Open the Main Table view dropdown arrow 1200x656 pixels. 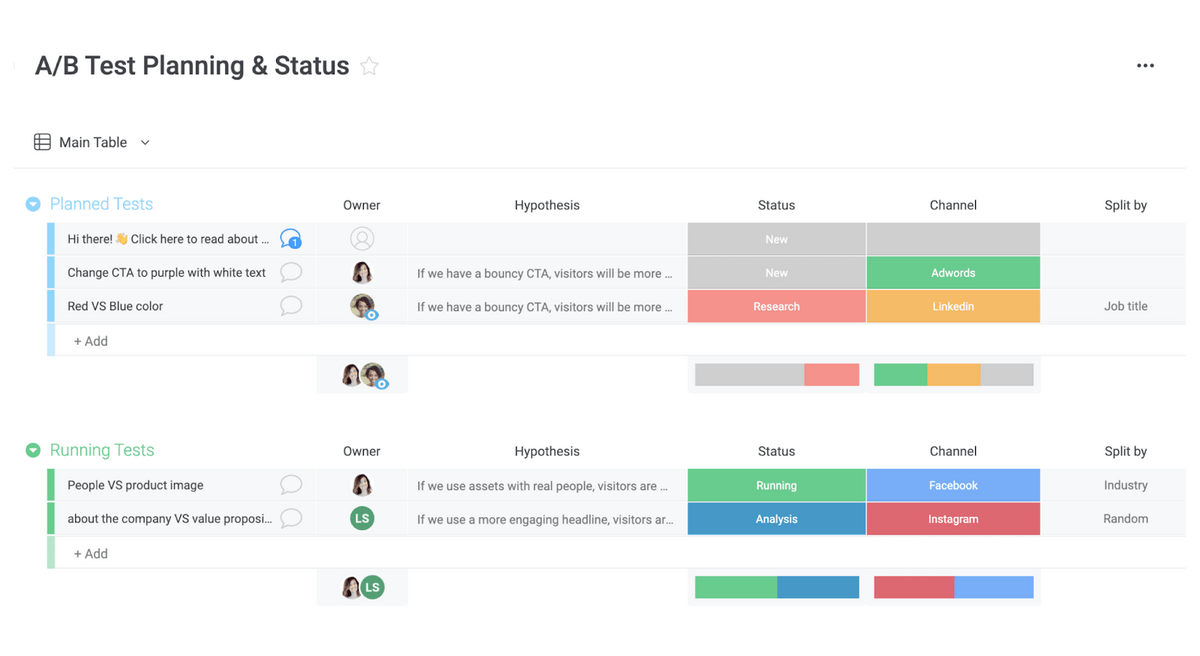click(145, 143)
